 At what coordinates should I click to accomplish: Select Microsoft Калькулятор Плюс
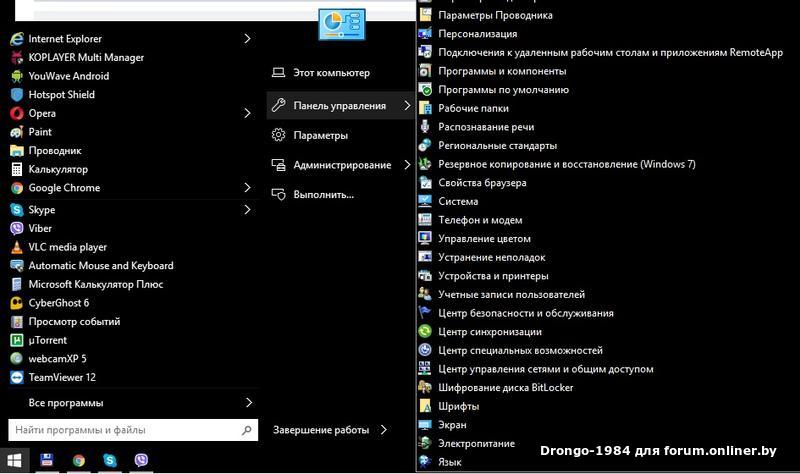(96, 284)
